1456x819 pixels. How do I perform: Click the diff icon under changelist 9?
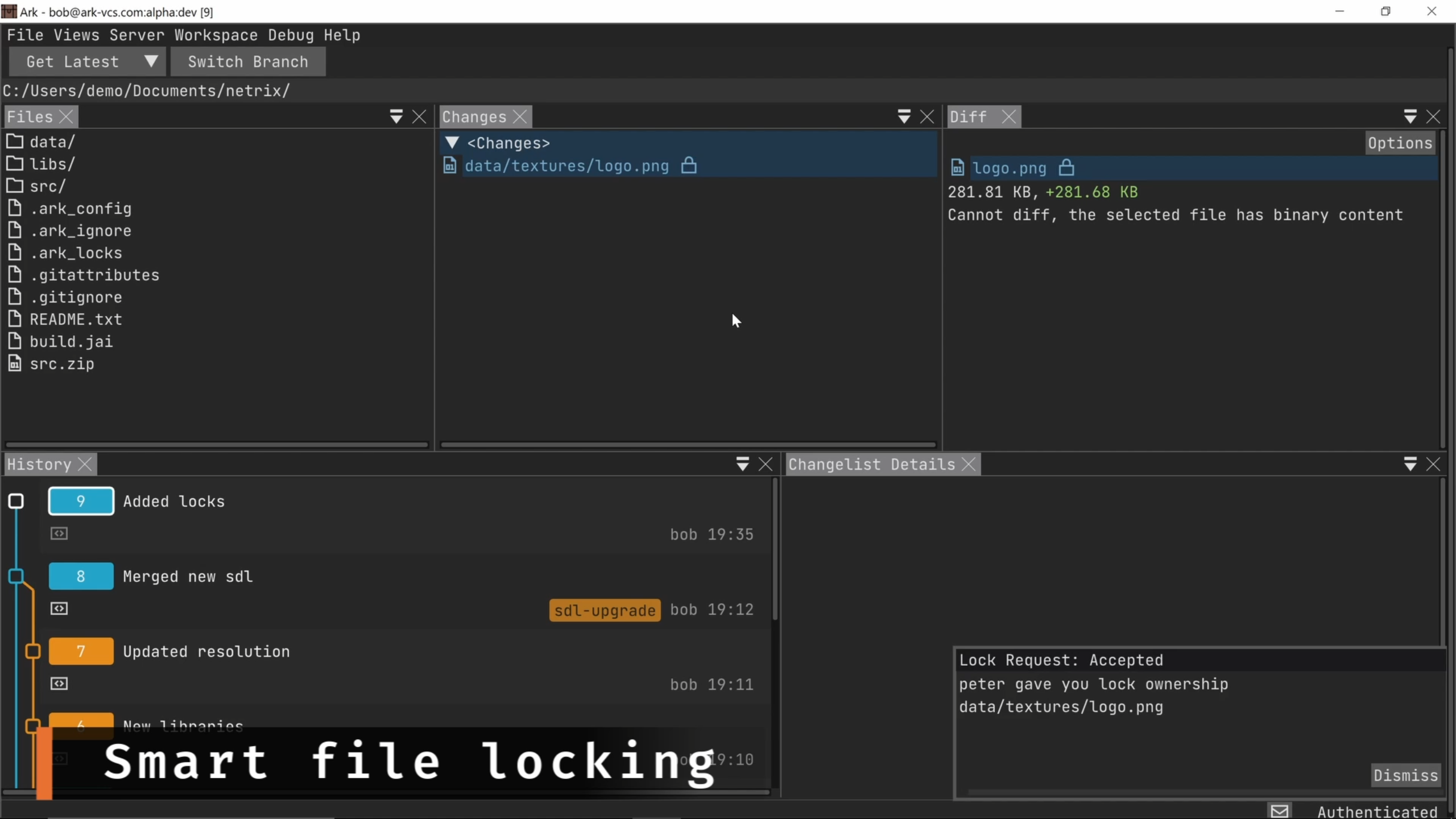(59, 533)
